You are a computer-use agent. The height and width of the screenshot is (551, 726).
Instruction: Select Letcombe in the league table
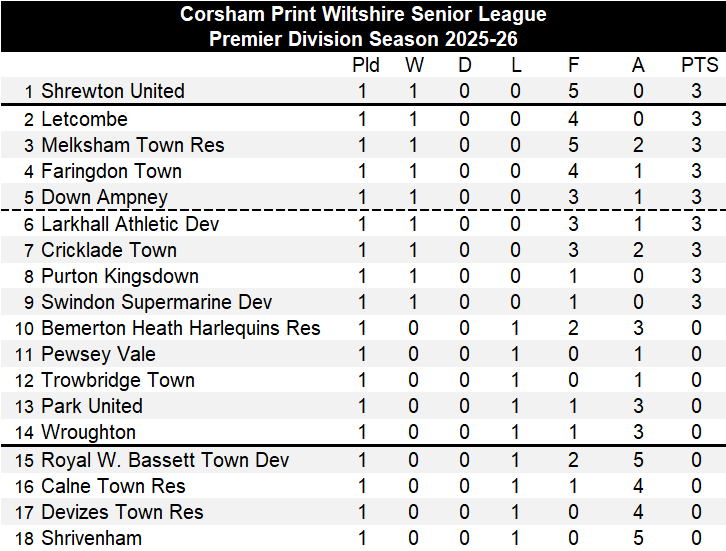tap(84, 119)
